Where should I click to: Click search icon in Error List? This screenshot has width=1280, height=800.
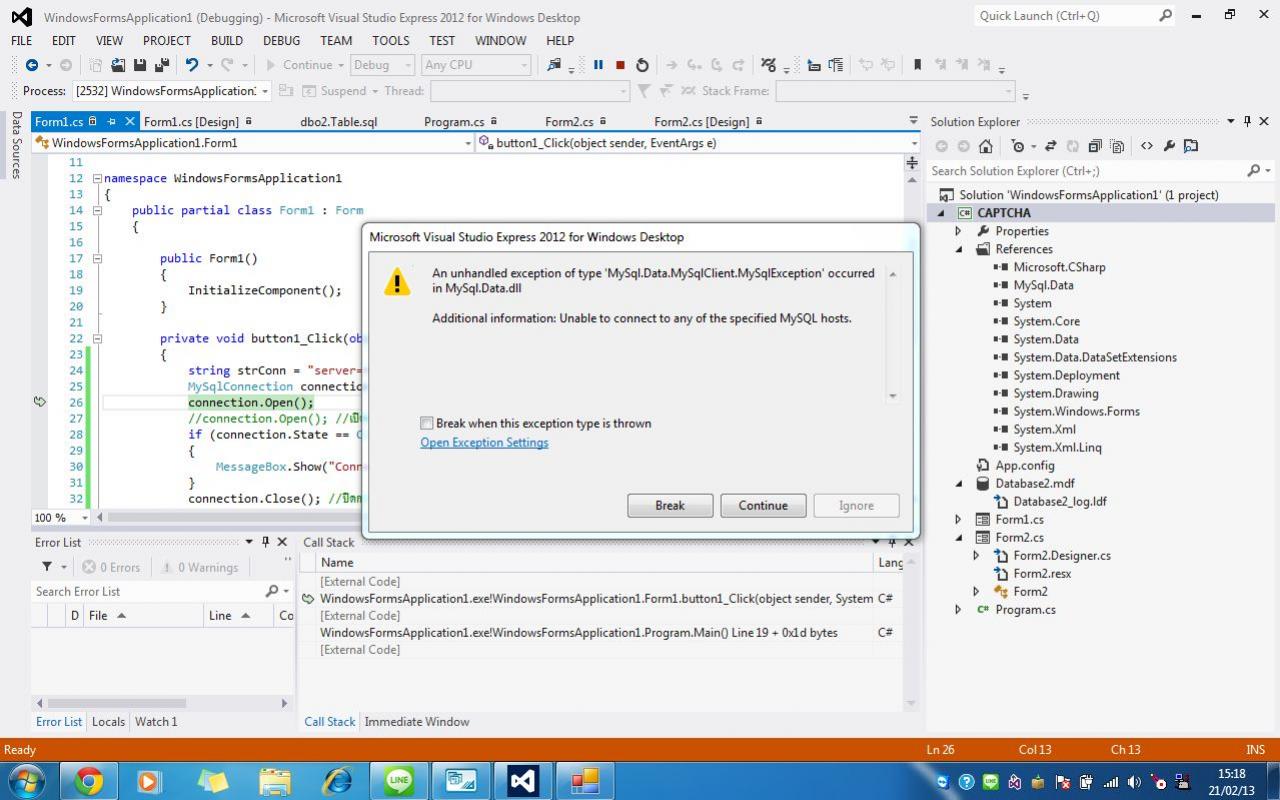[271, 591]
